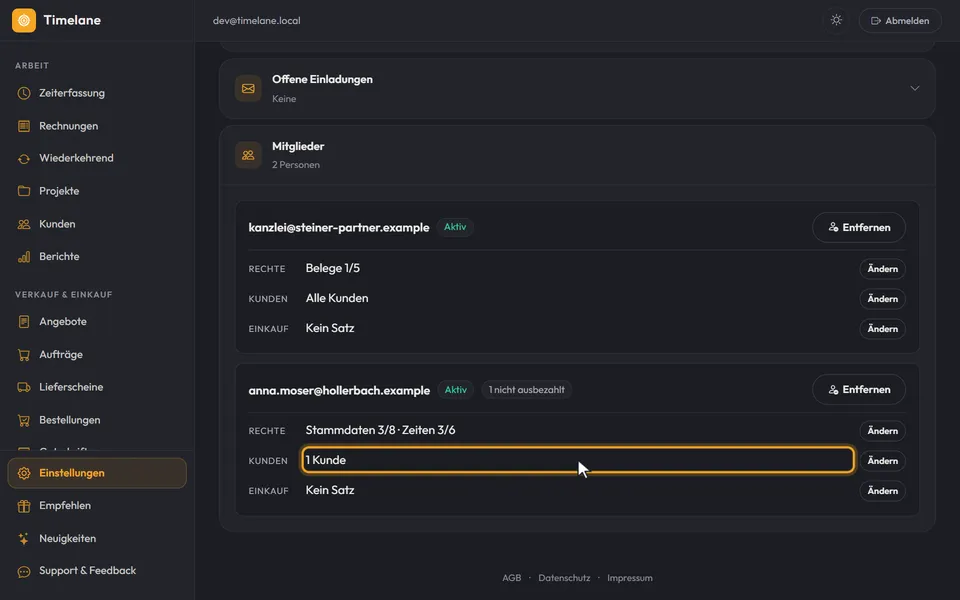Click the Einstellungen gear icon
Screen dimensions: 960x600
point(24,473)
